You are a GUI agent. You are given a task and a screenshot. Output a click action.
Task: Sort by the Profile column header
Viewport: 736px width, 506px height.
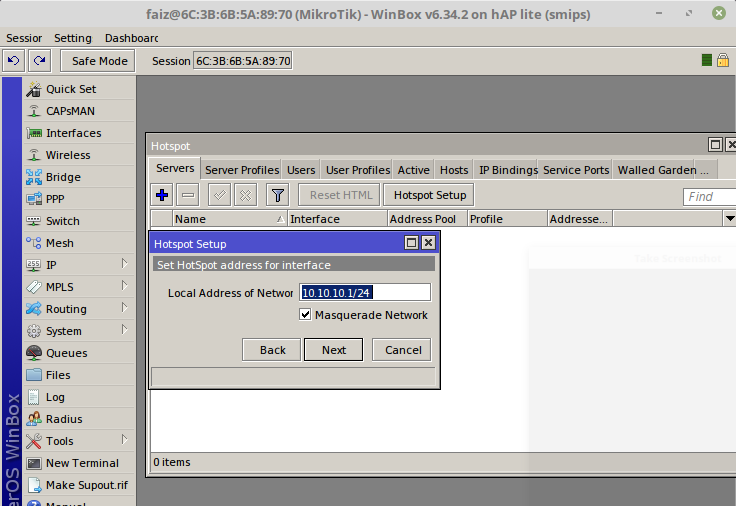click(x=507, y=219)
